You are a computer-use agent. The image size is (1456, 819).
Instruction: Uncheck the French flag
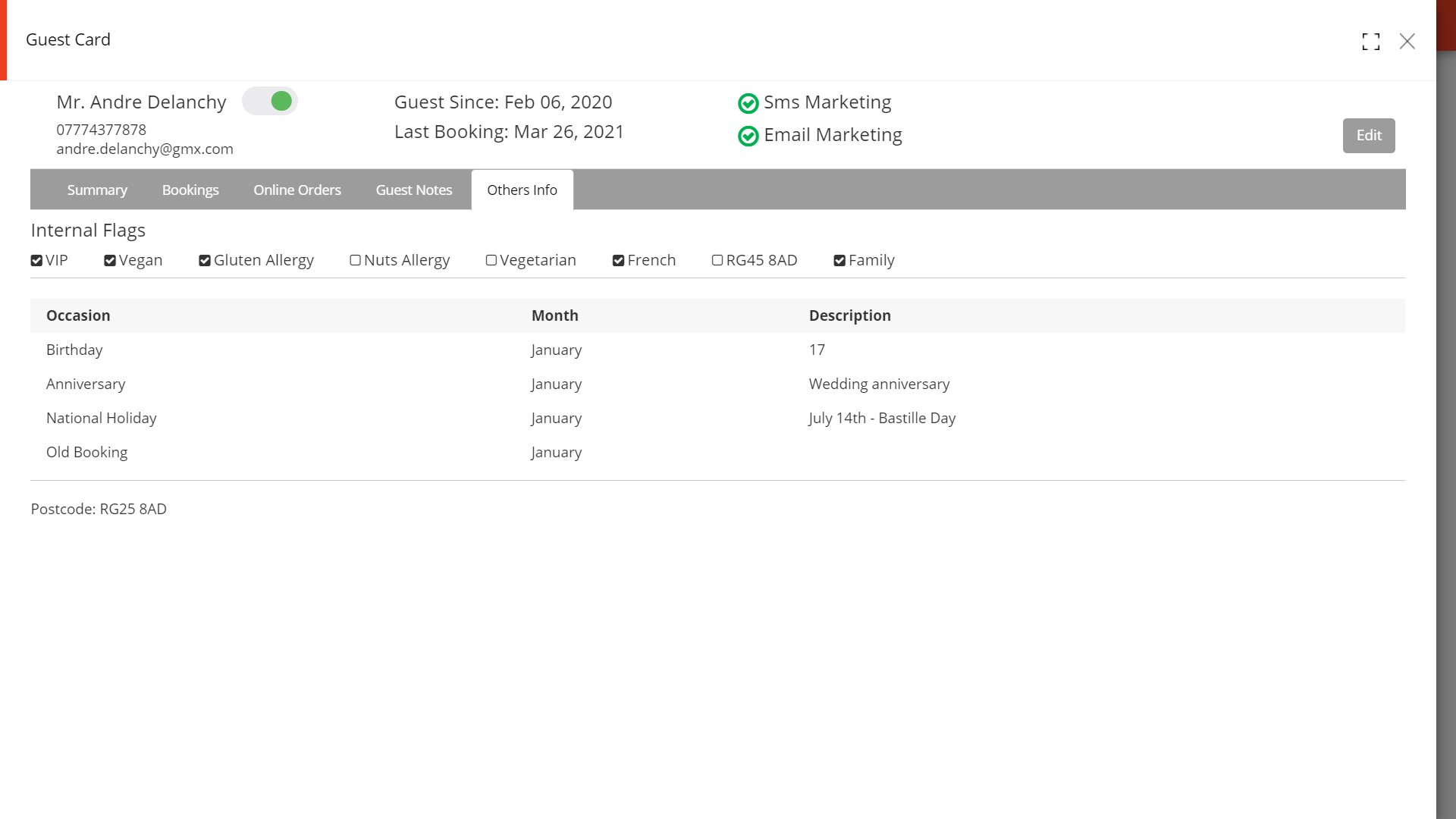click(618, 261)
